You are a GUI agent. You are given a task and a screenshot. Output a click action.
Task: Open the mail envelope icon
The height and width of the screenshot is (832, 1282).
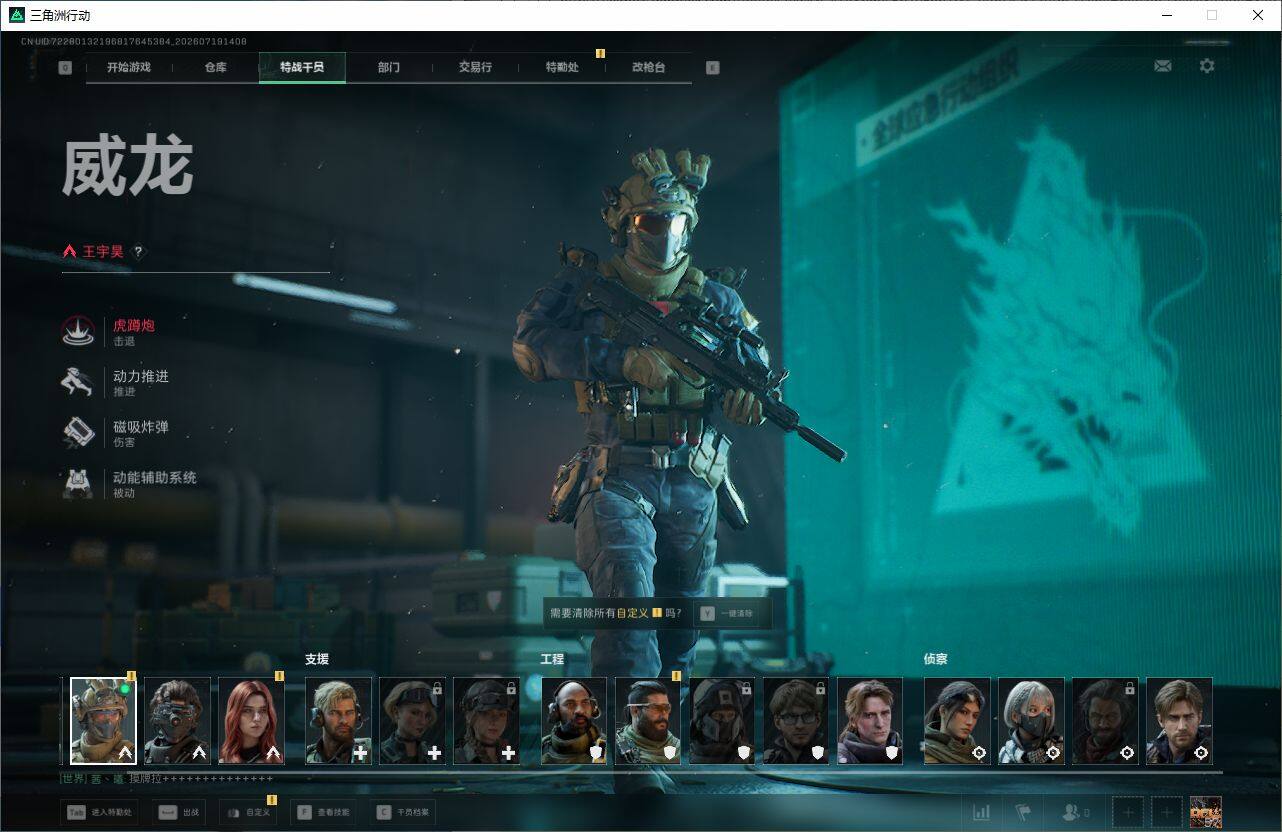pos(1162,66)
